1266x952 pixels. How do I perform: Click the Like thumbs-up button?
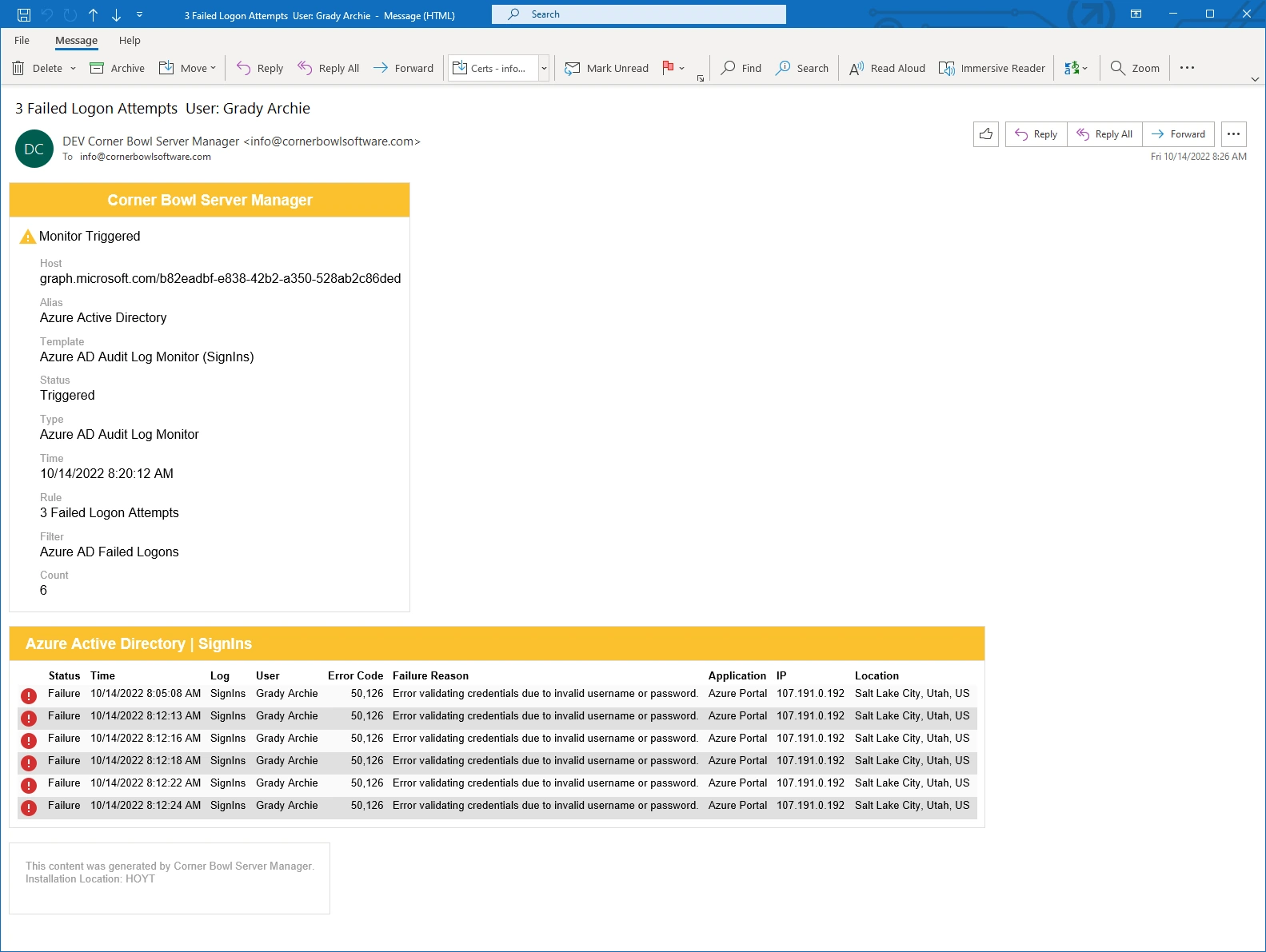985,134
